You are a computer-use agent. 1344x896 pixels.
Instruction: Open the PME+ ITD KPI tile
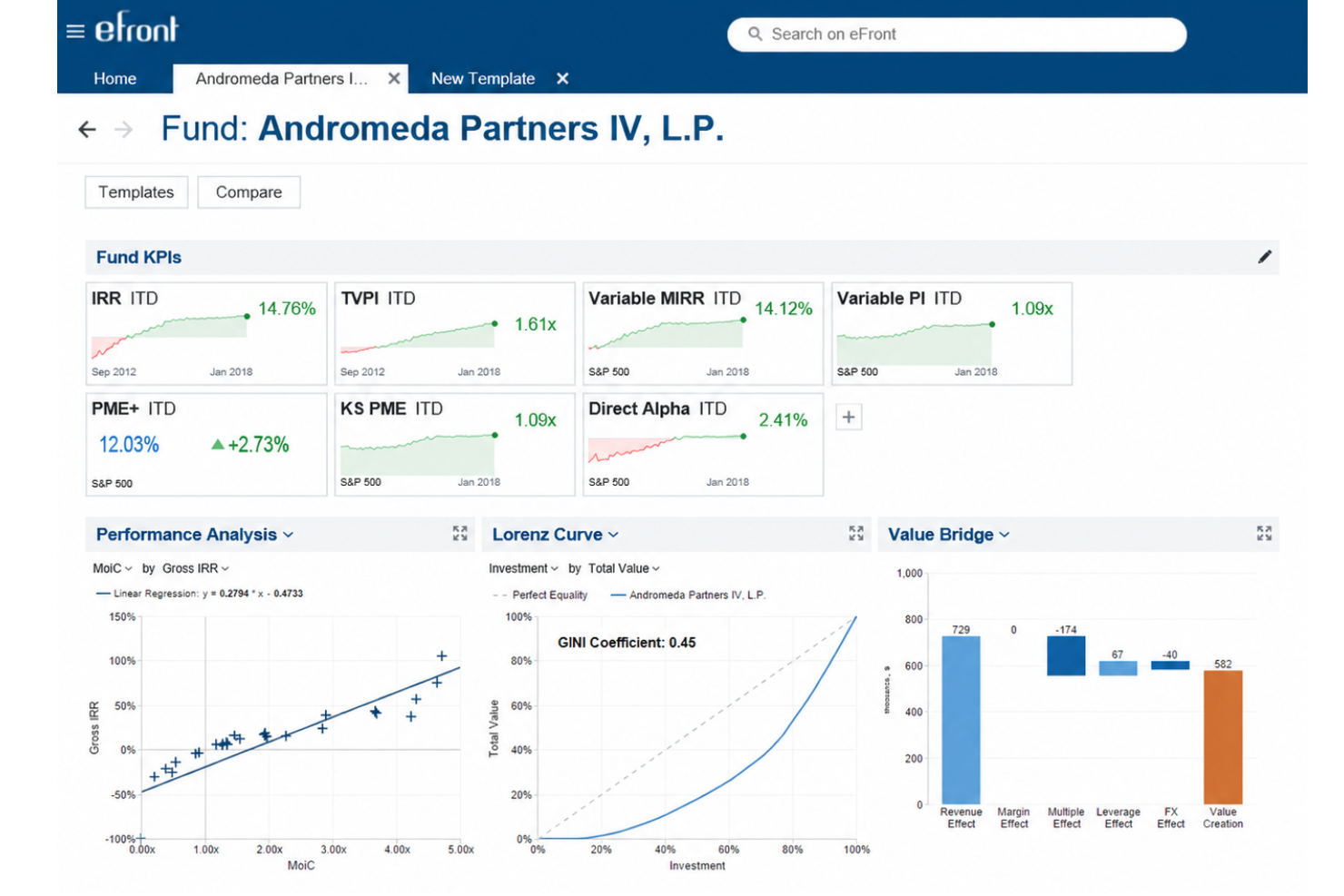click(206, 445)
